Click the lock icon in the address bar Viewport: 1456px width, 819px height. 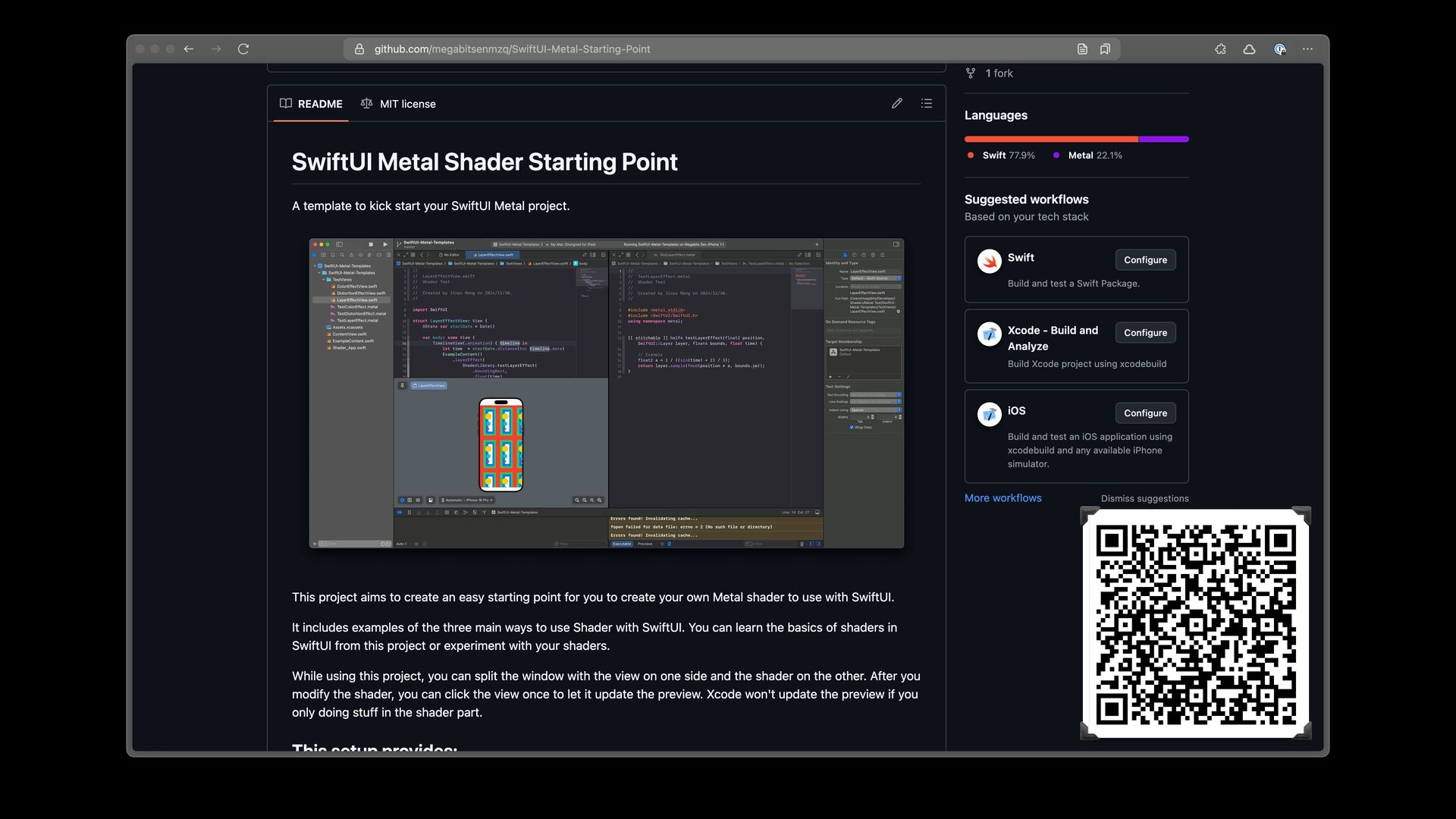click(359, 49)
